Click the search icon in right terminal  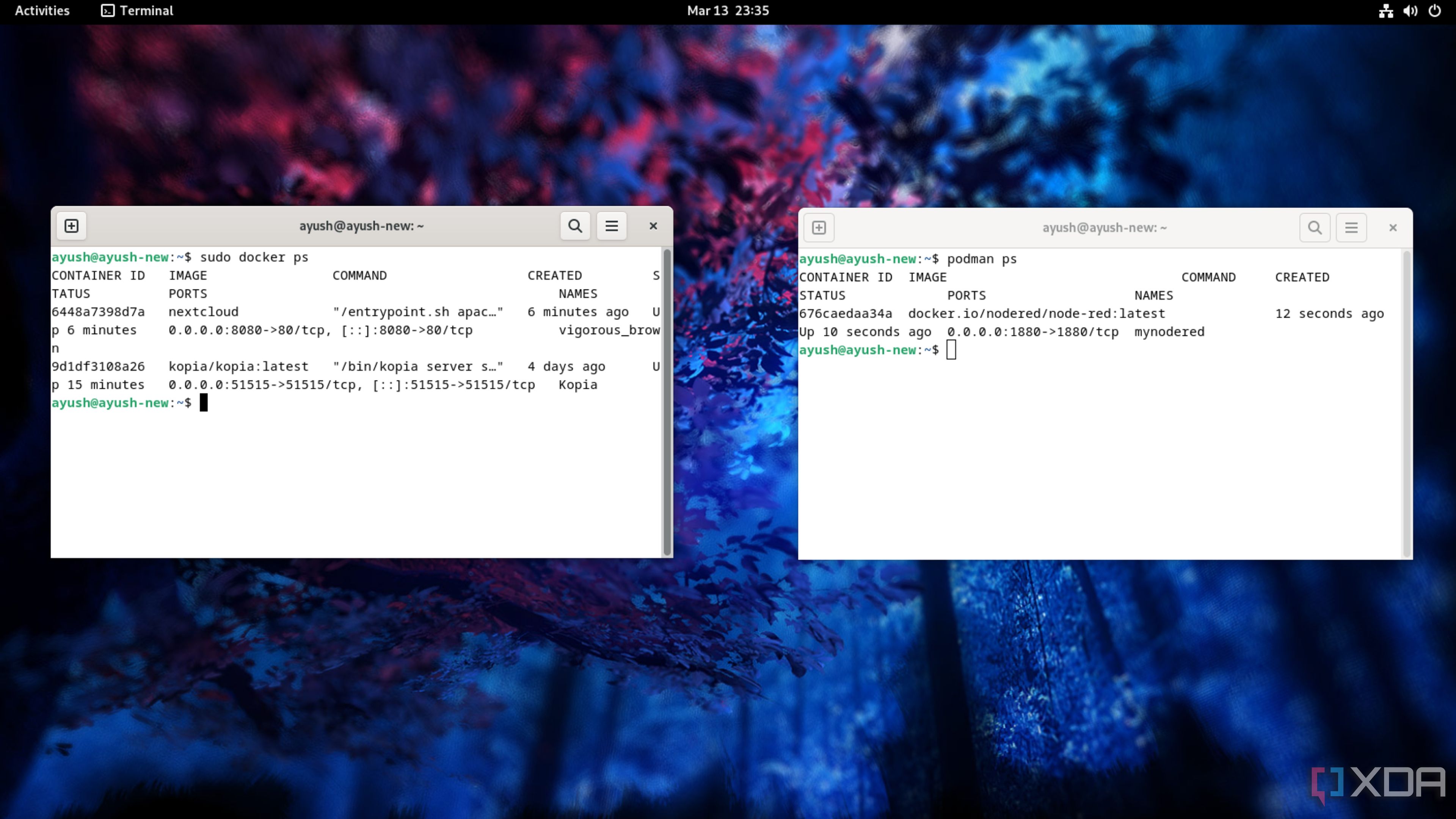(x=1315, y=227)
